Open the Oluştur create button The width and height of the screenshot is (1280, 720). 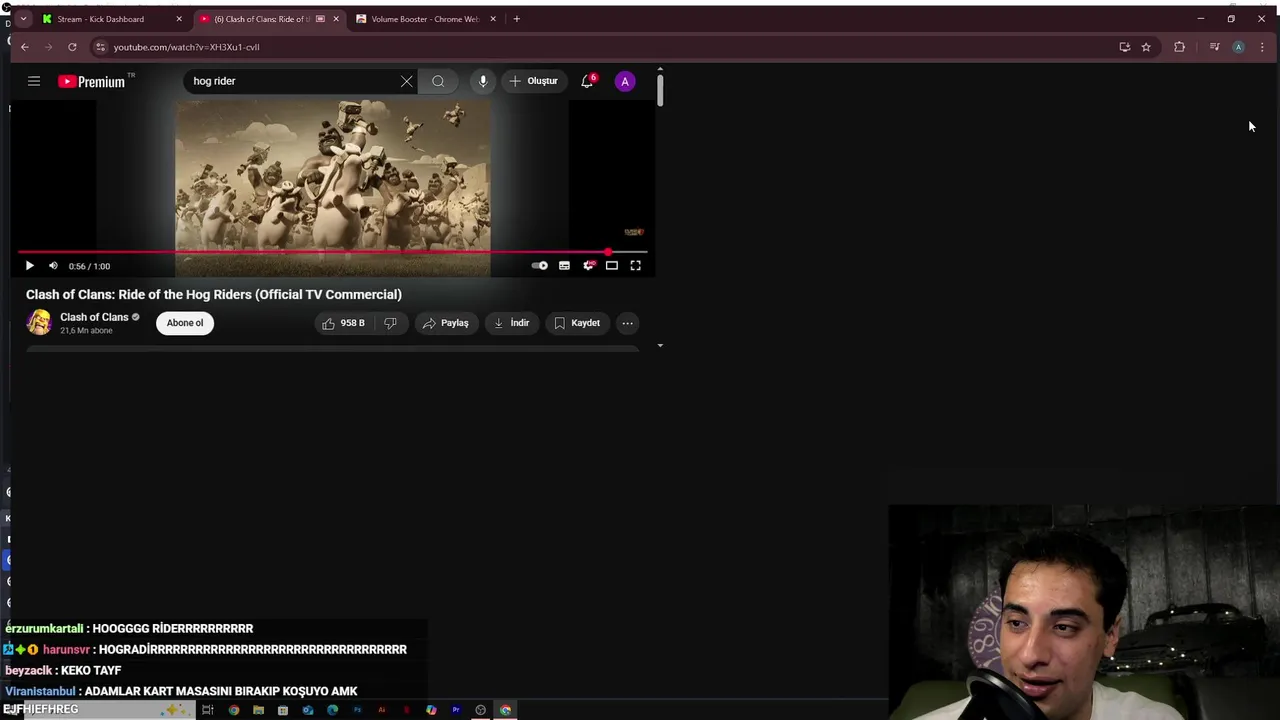(533, 81)
